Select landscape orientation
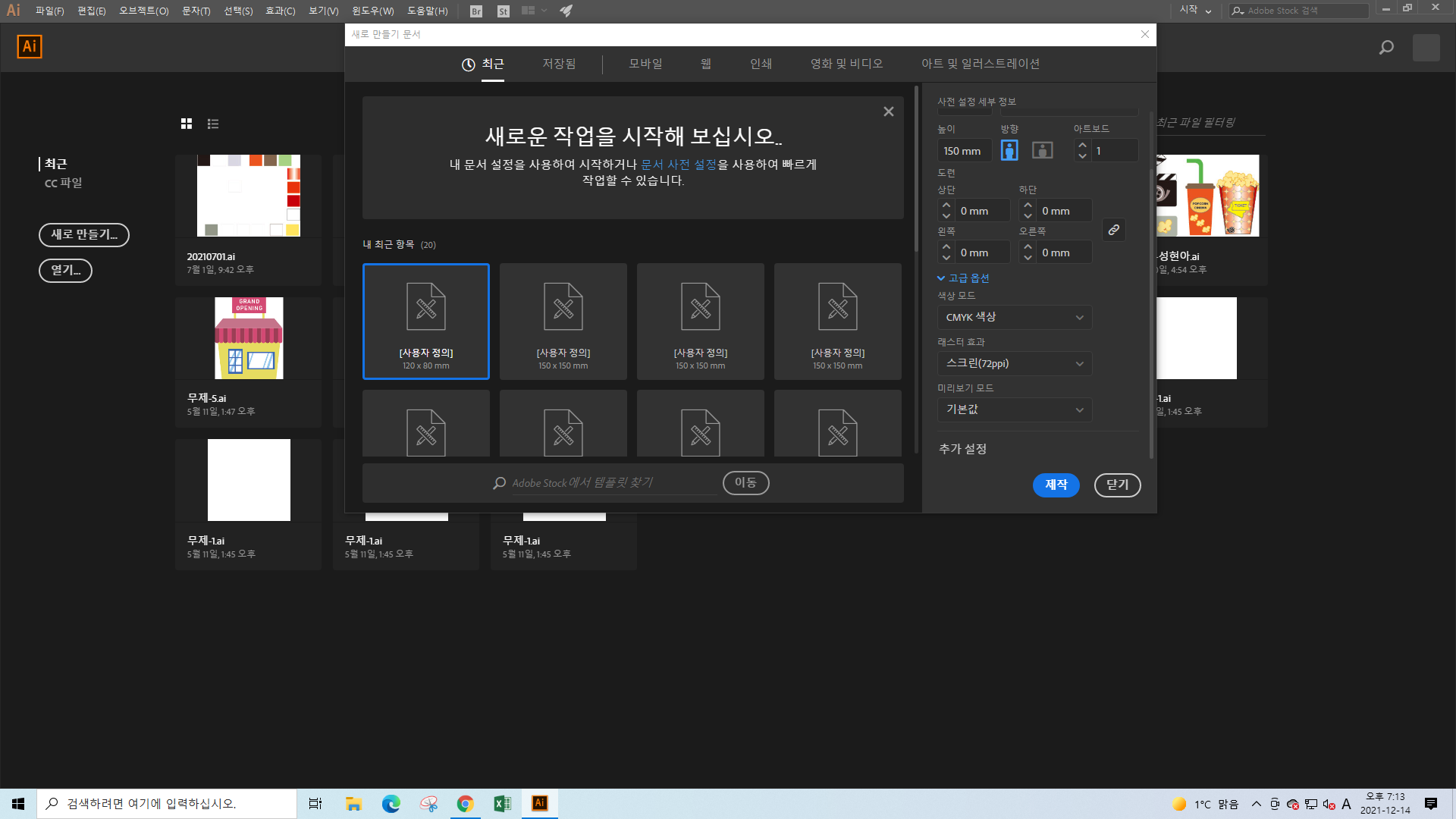Viewport: 1456px width, 819px height. pos(1043,150)
